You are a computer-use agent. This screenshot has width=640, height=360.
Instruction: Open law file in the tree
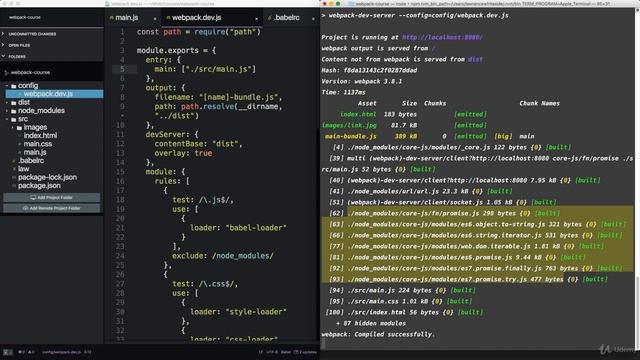[x=23, y=169]
